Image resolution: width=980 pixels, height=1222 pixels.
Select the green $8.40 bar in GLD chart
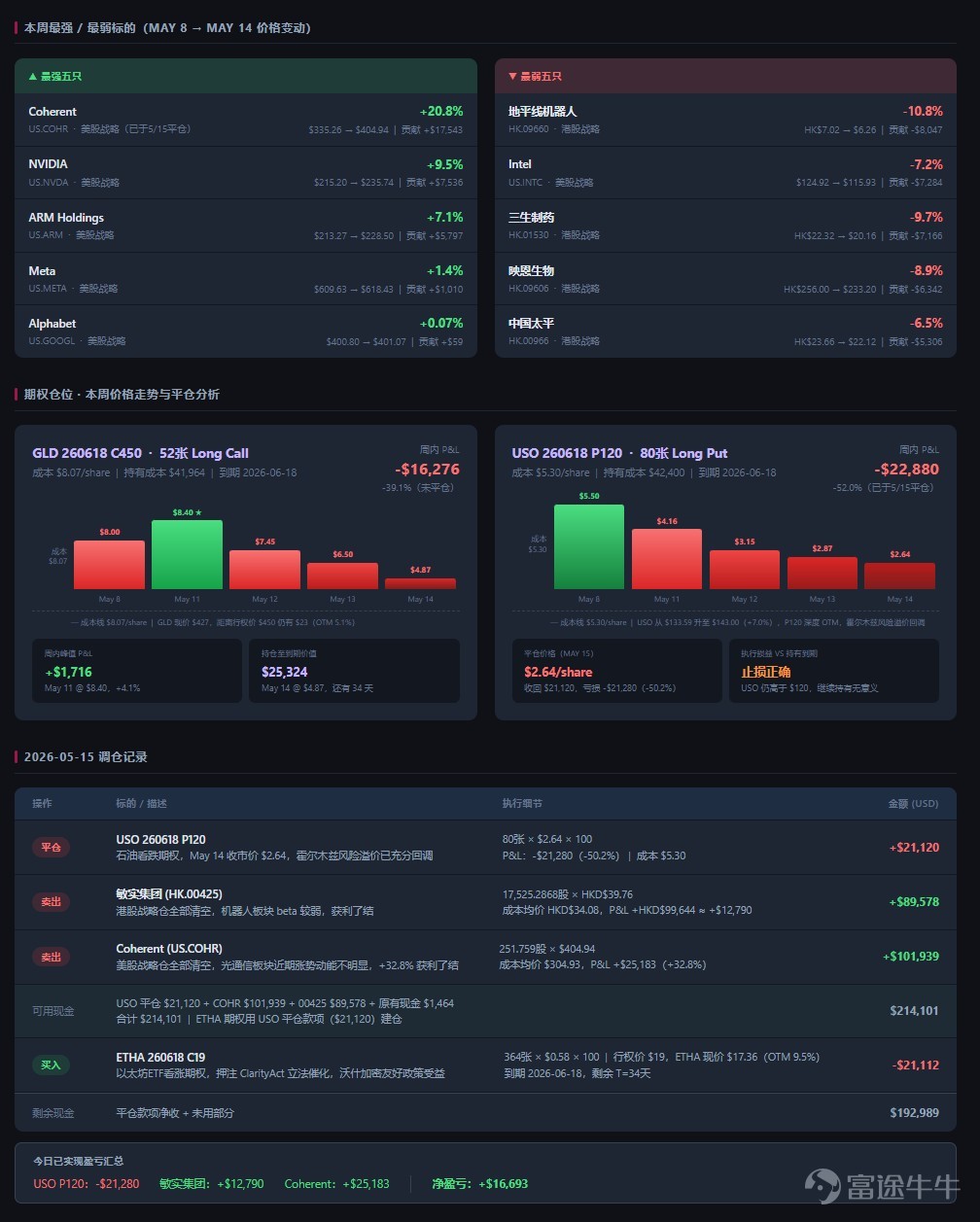pyautogui.click(x=187, y=554)
